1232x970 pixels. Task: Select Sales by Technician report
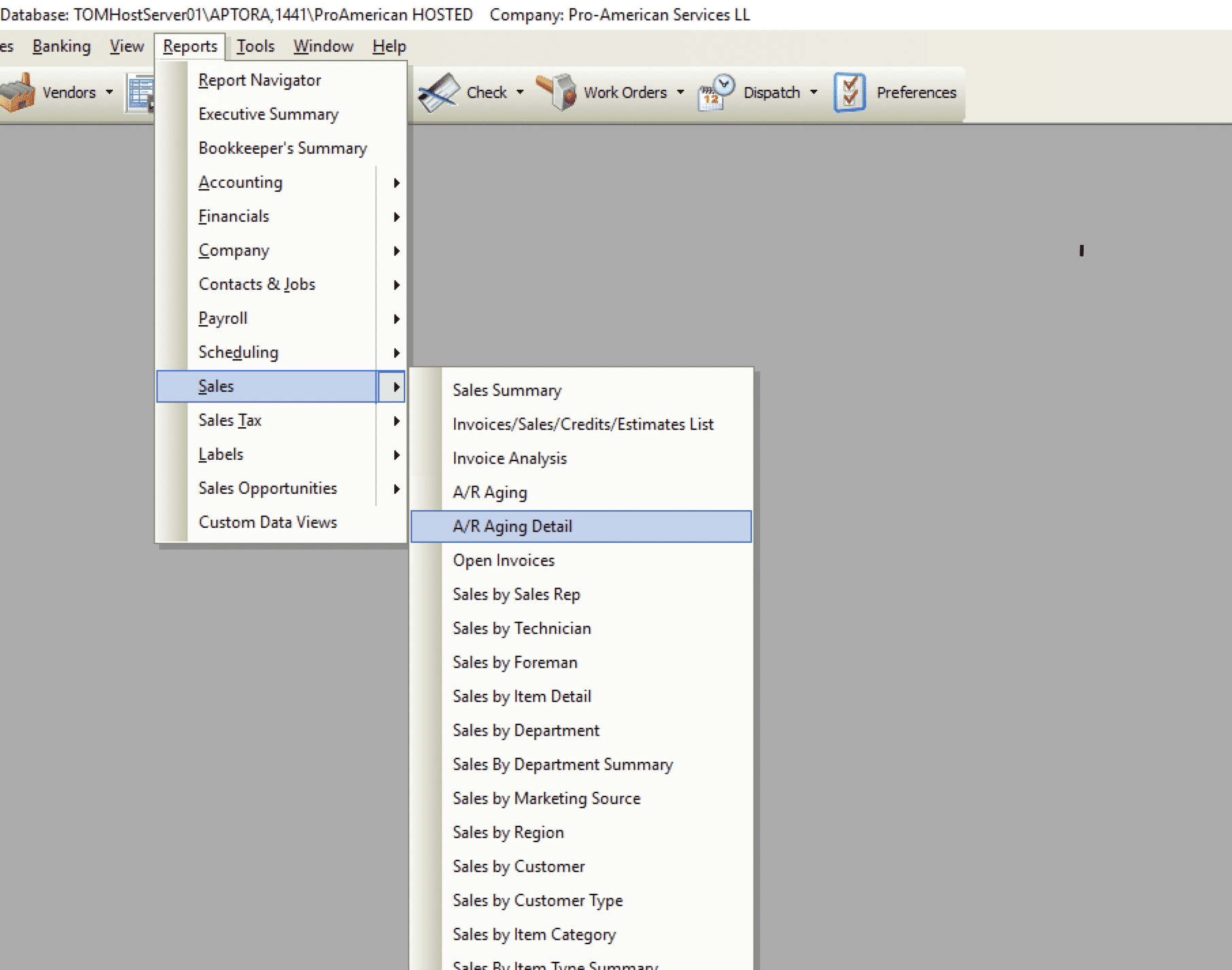click(521, 629)
